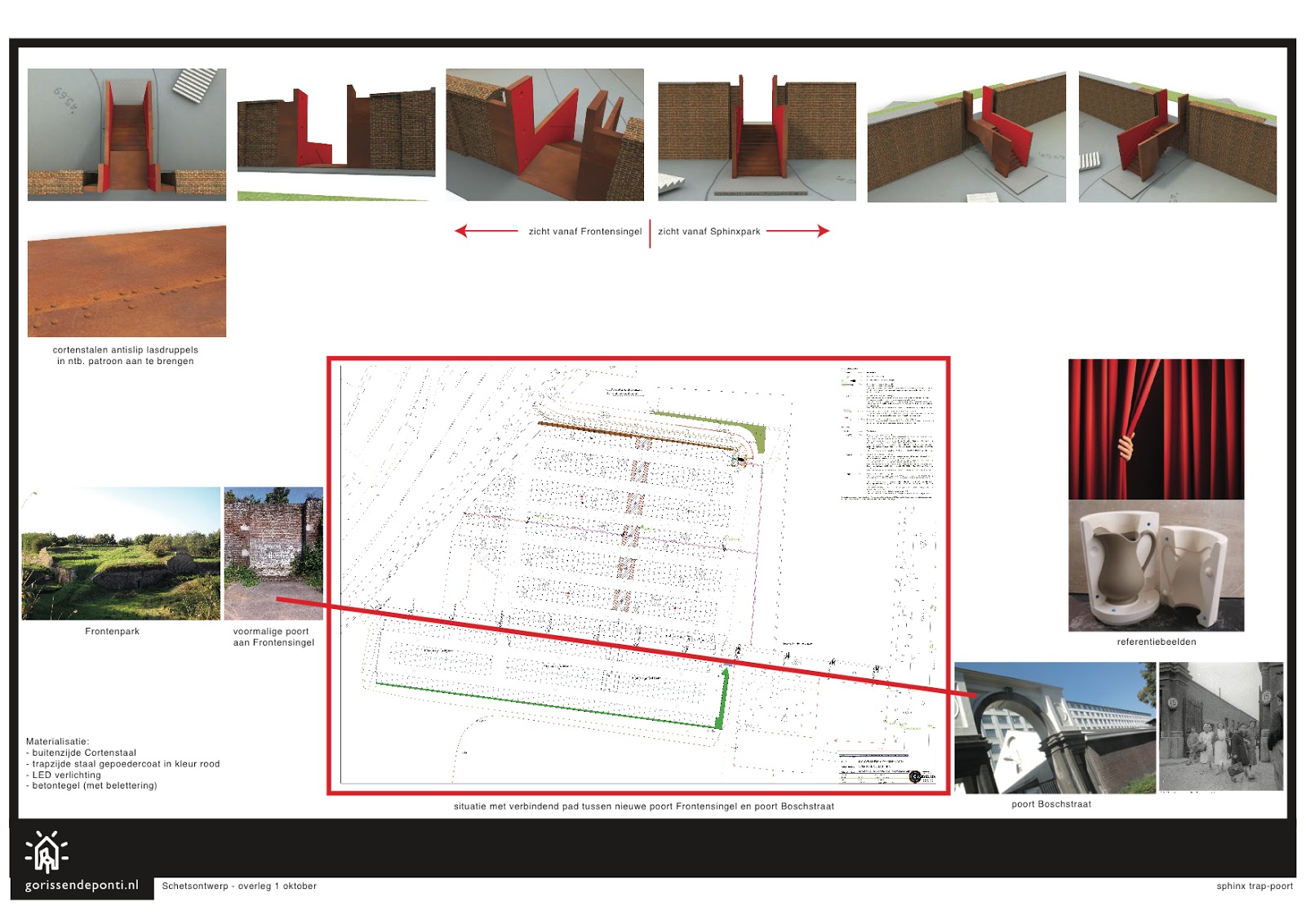Click the plan title block stamp

[x=886, y=767]
